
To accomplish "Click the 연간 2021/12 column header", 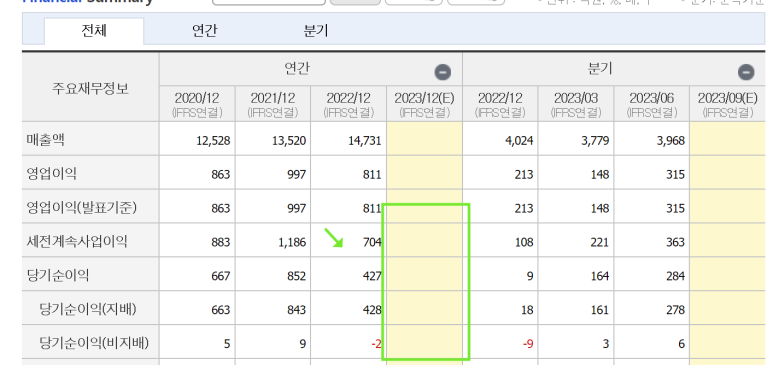I will 273,104.
